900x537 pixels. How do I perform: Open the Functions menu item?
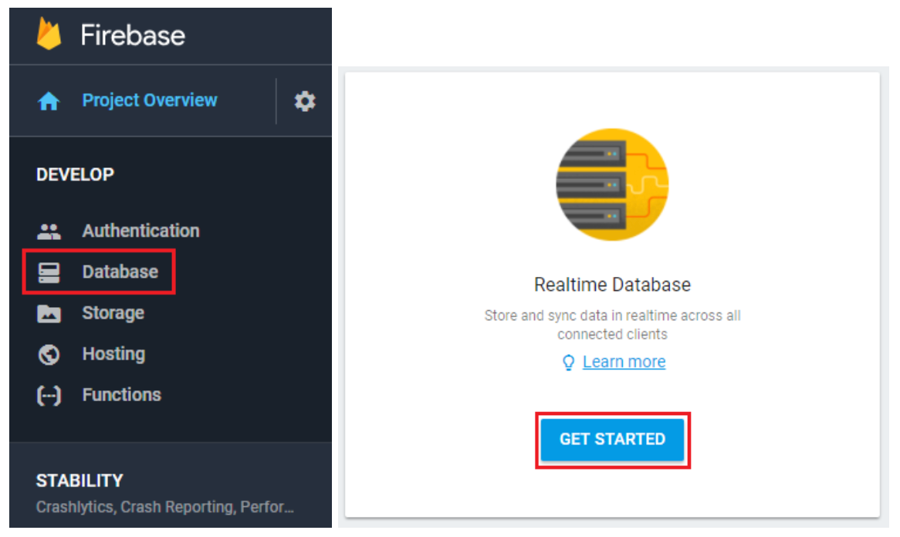[x=121, y=395]
